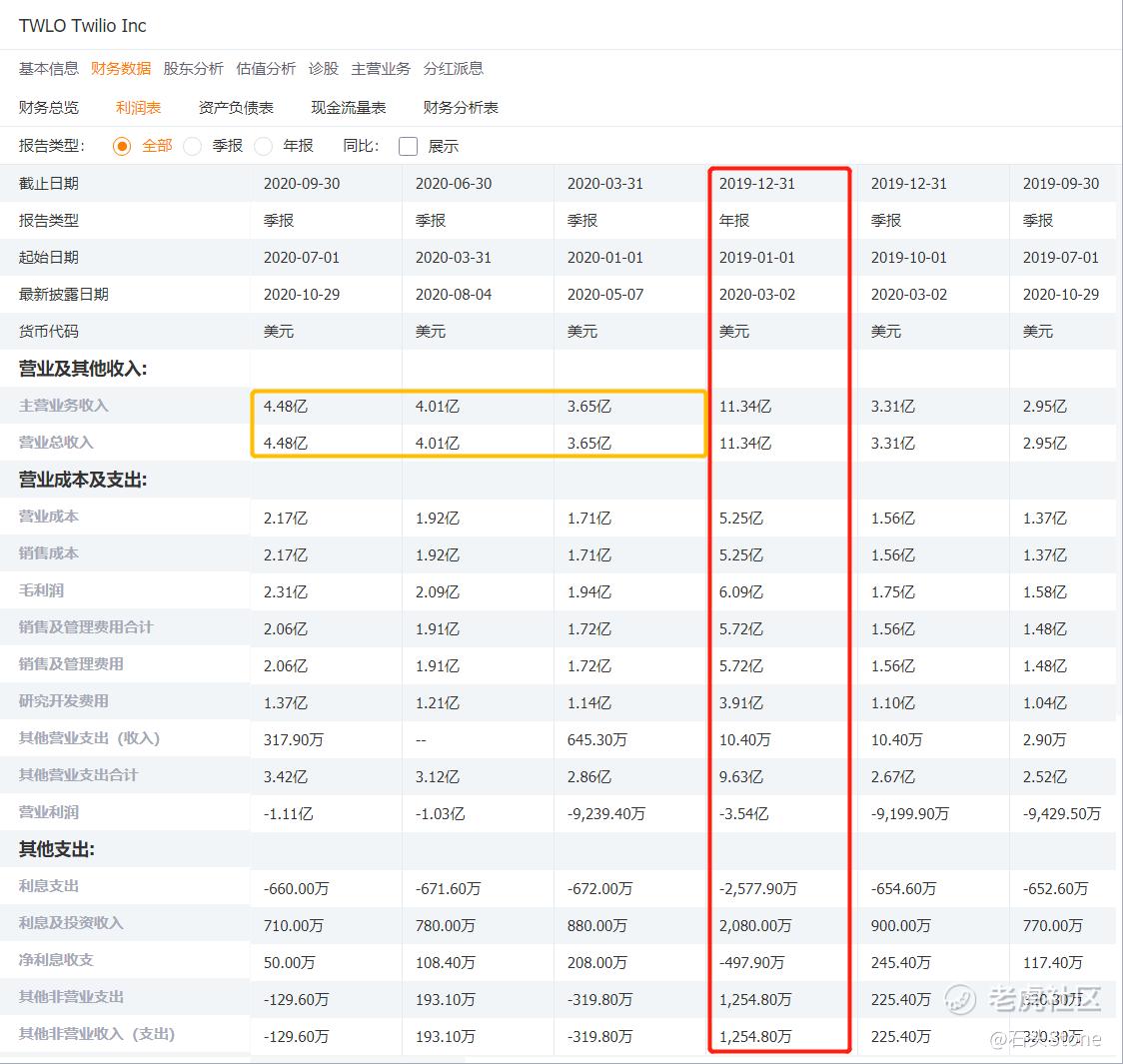Screen dimensions: 1123x1064
Task: Click the 2020-10-29 disclosure date under 2020-09-30
Action: click(x=302, y=295)
